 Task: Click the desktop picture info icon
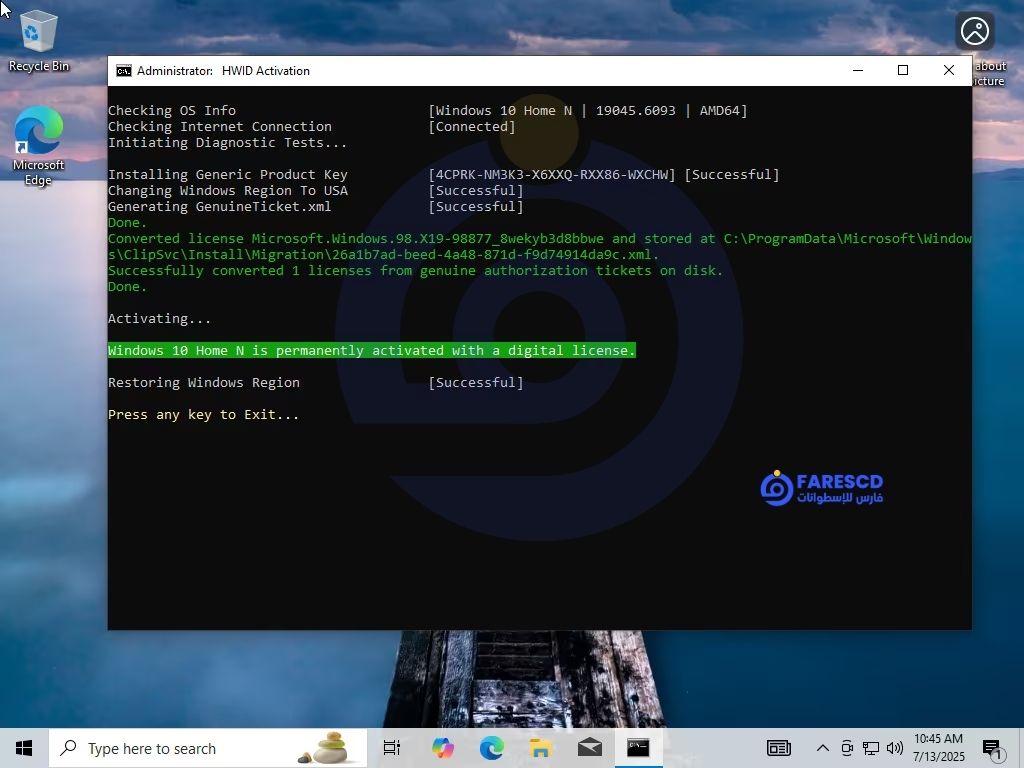click(975, 31)
